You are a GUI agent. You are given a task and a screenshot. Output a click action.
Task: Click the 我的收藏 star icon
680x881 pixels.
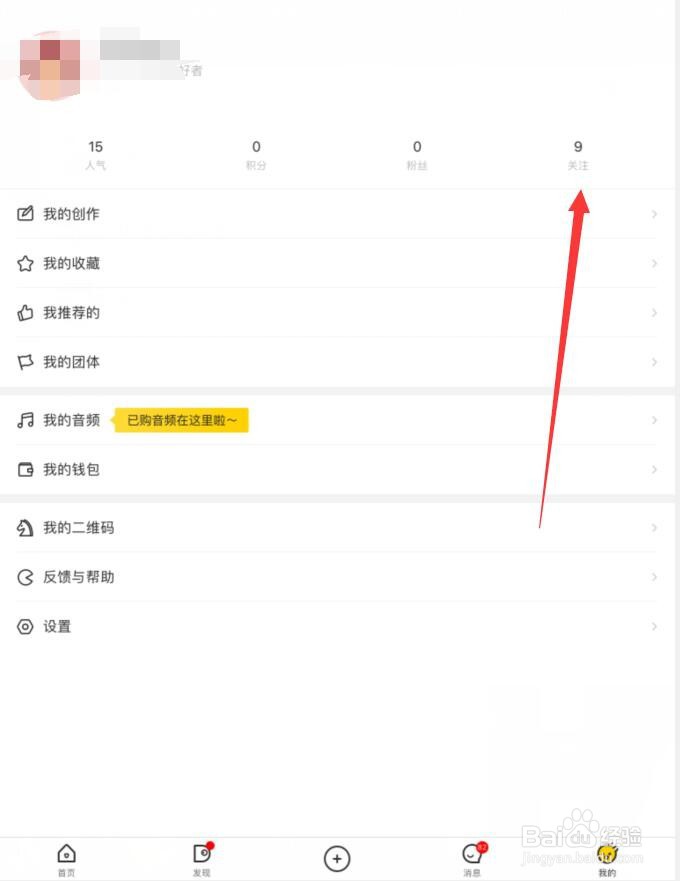pyautogui.click(x=26, y=264)
